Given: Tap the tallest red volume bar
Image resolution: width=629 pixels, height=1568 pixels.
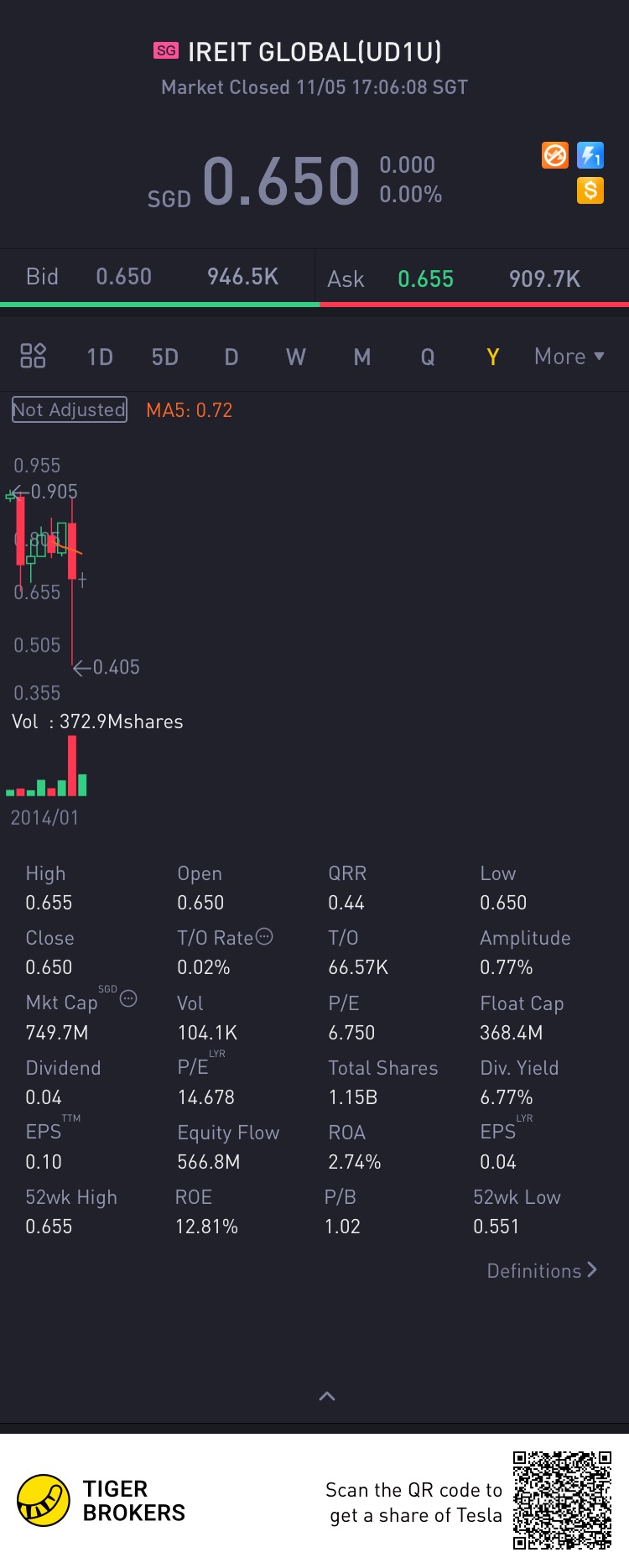Looking at the screenshot, I should tap(72, 765).
